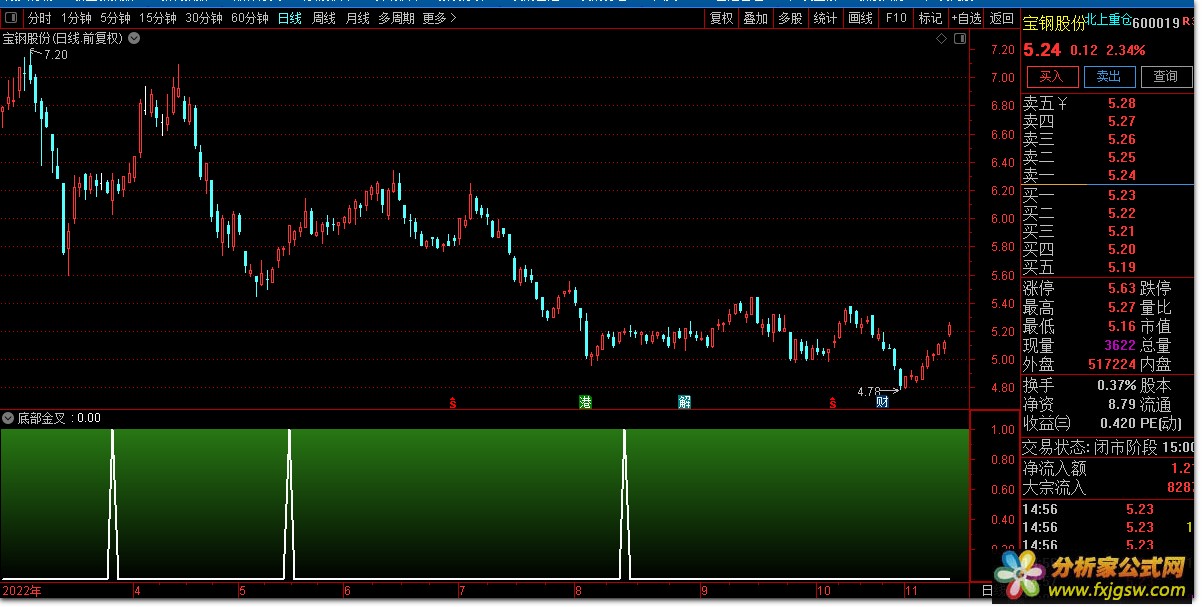1202x607 pixels.
Task: Click the 现量 value 3622
Action: [1119, 345]
